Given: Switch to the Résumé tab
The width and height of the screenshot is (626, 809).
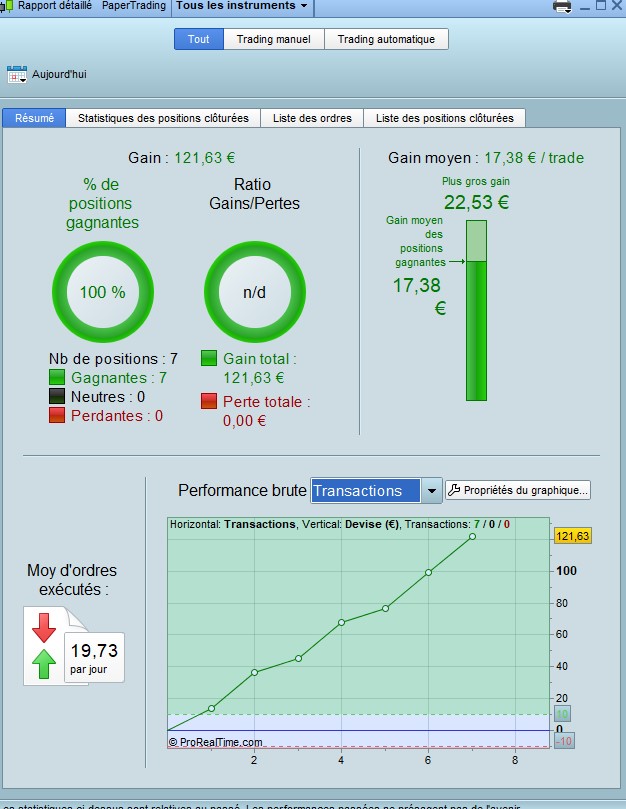Looking at the screenshot, I should click(x=34, y=118).
